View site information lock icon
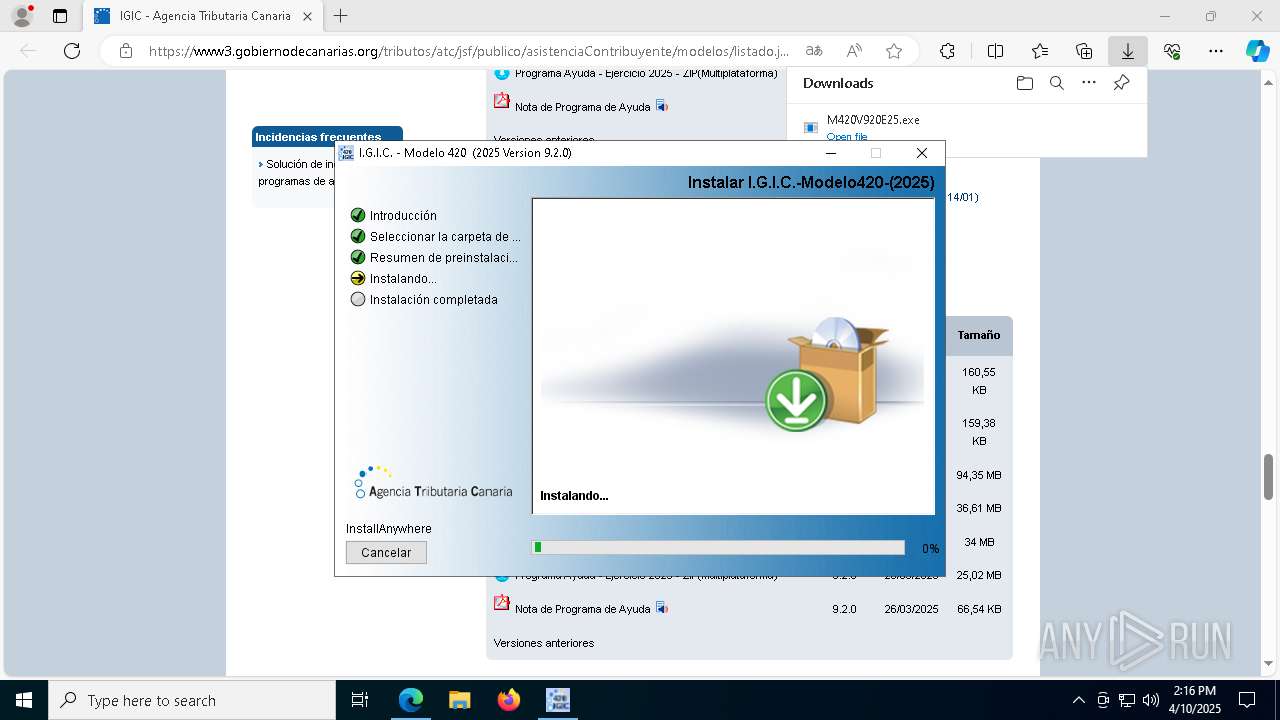1280x720 pixels. coord(126,51)
